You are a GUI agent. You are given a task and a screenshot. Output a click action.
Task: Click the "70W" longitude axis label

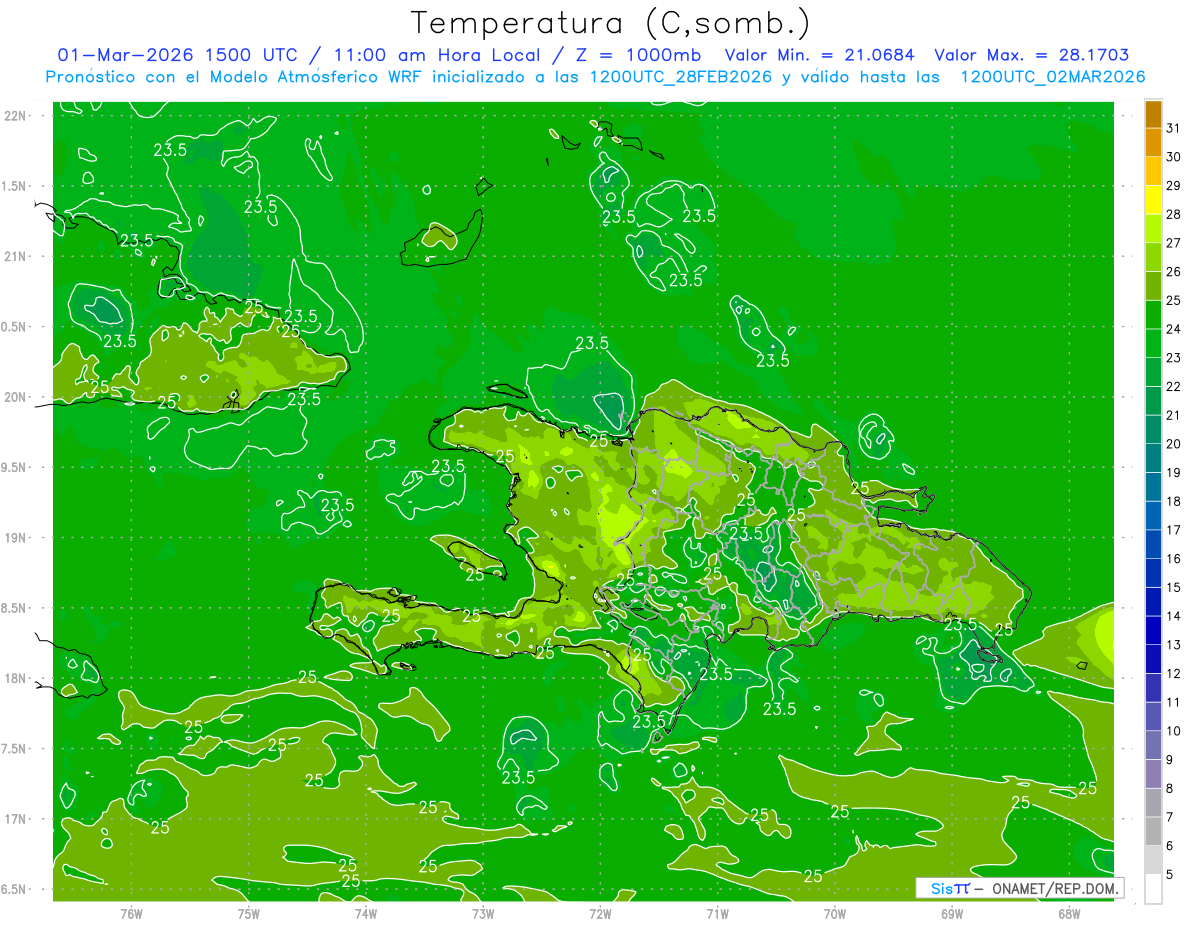(835, 914)
